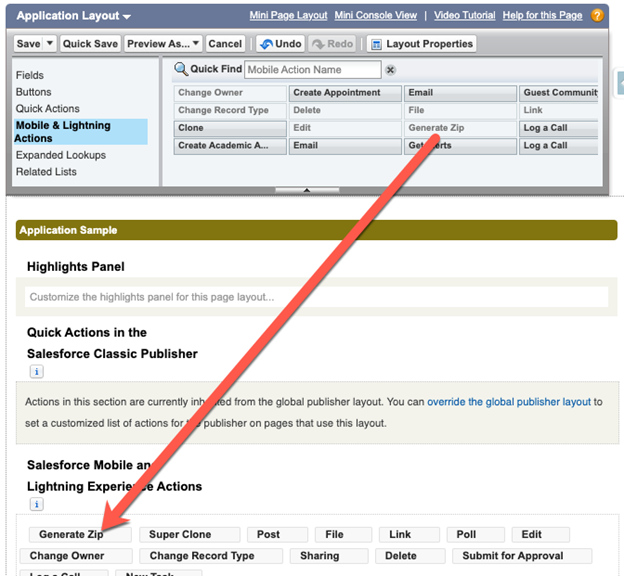Screen dimensions: 624x576
Task: Clear the Quick Find search box
Action: [390, 70]
